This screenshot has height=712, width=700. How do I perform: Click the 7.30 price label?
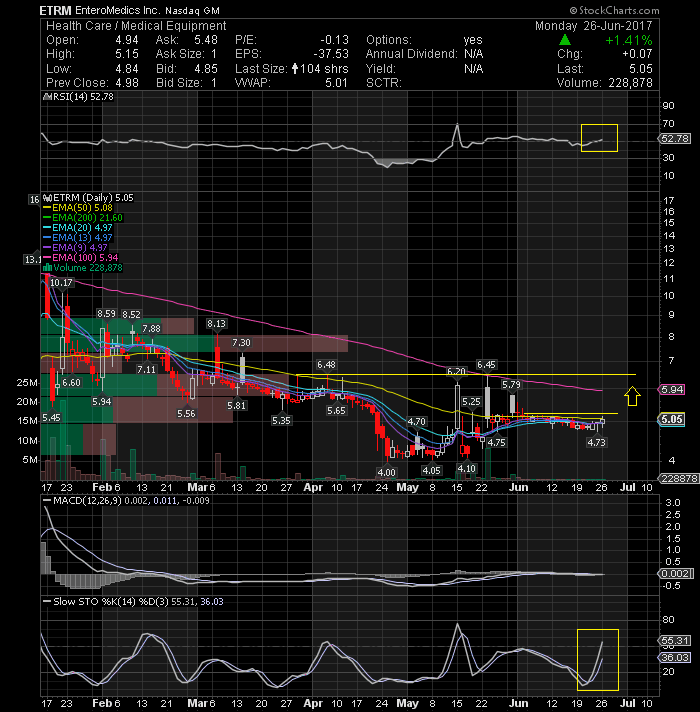(241, 342)
